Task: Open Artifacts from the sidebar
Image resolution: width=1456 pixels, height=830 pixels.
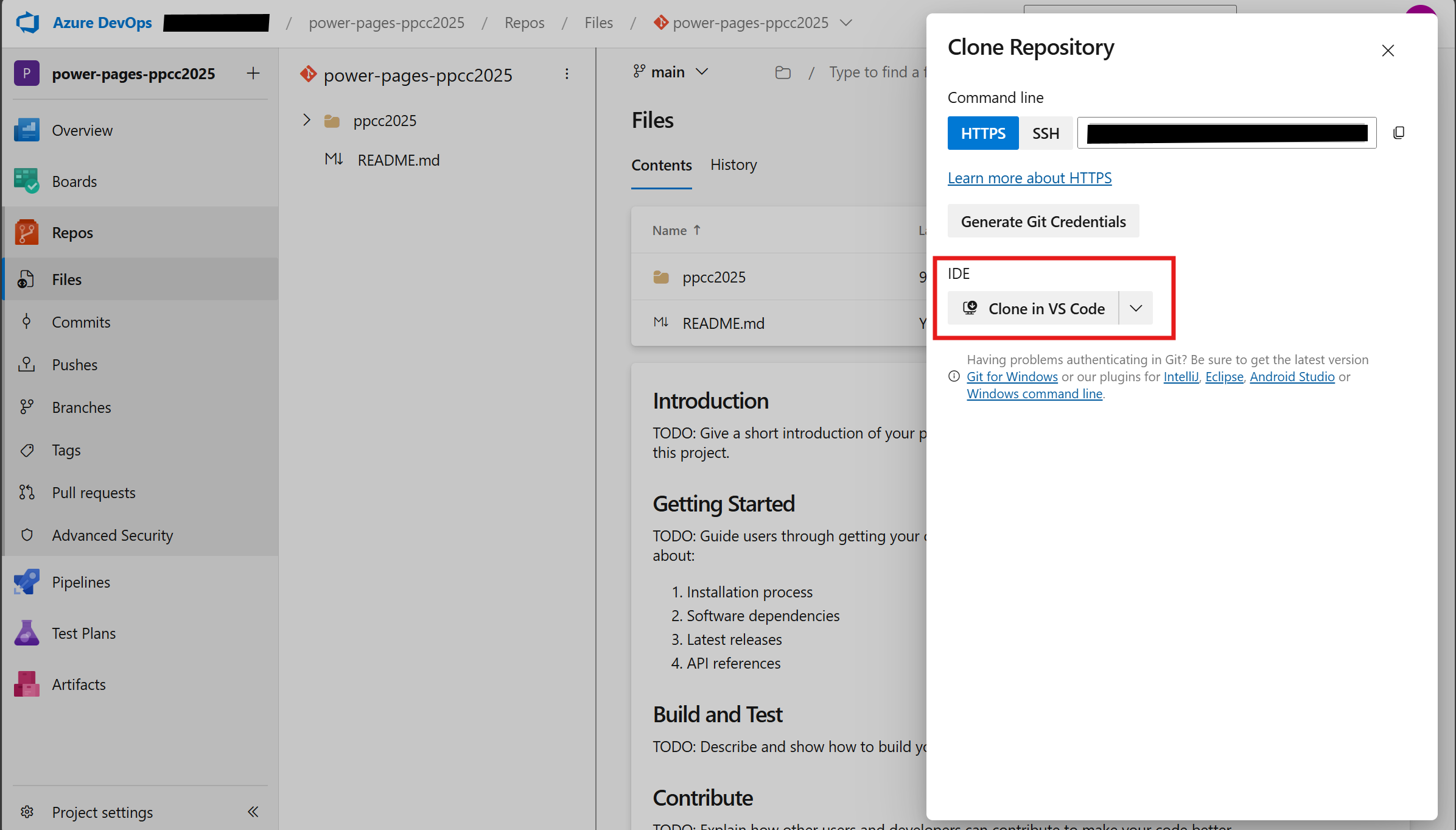Action: click(79, 684)
